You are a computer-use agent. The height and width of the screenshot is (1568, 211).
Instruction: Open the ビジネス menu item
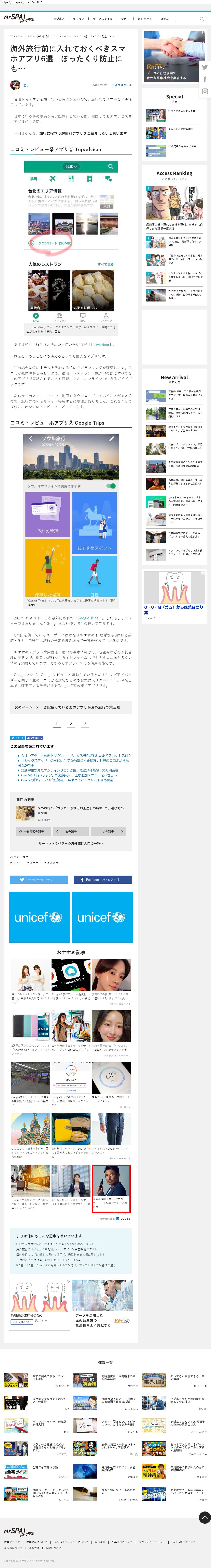click(x=59, y=19)
